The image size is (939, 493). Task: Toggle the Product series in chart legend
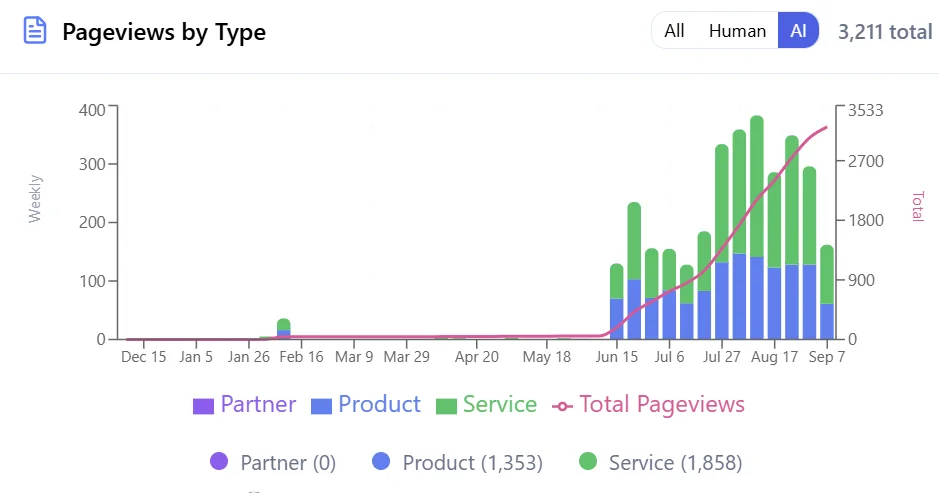point(366,404)
